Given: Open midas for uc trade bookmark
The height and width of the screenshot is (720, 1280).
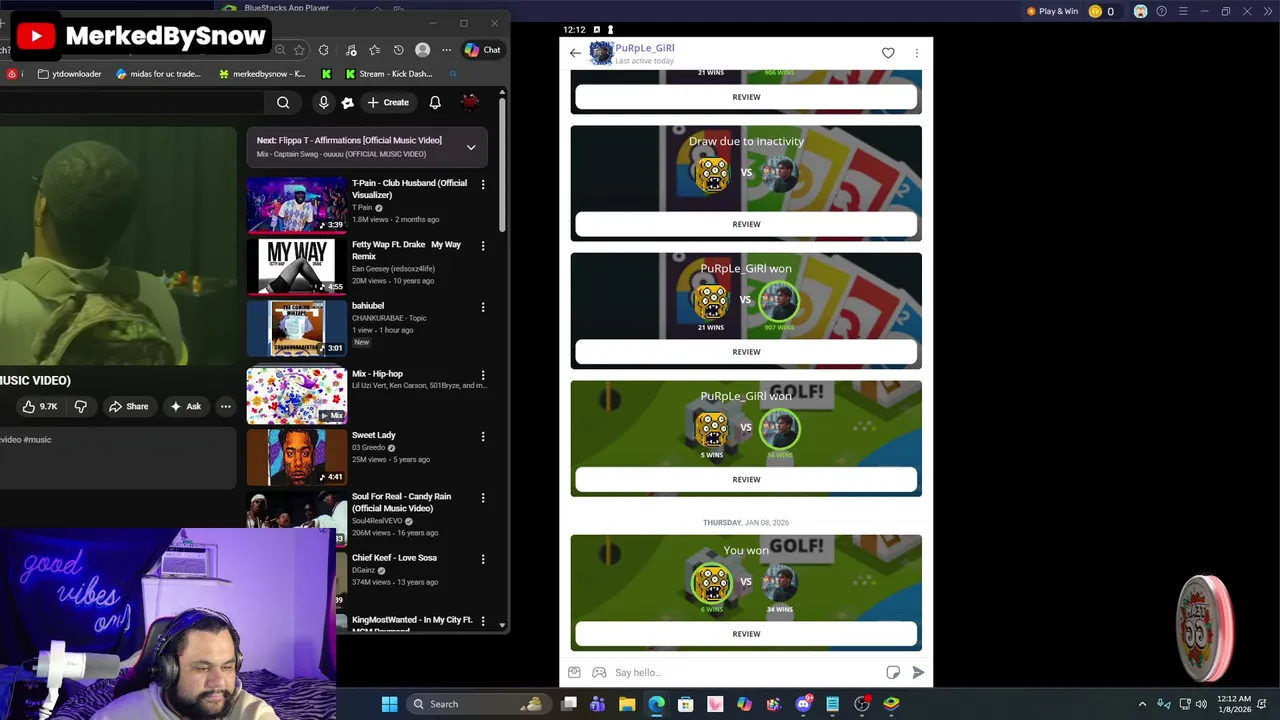Looking at the screenshot, I should [x=158, y=74].
